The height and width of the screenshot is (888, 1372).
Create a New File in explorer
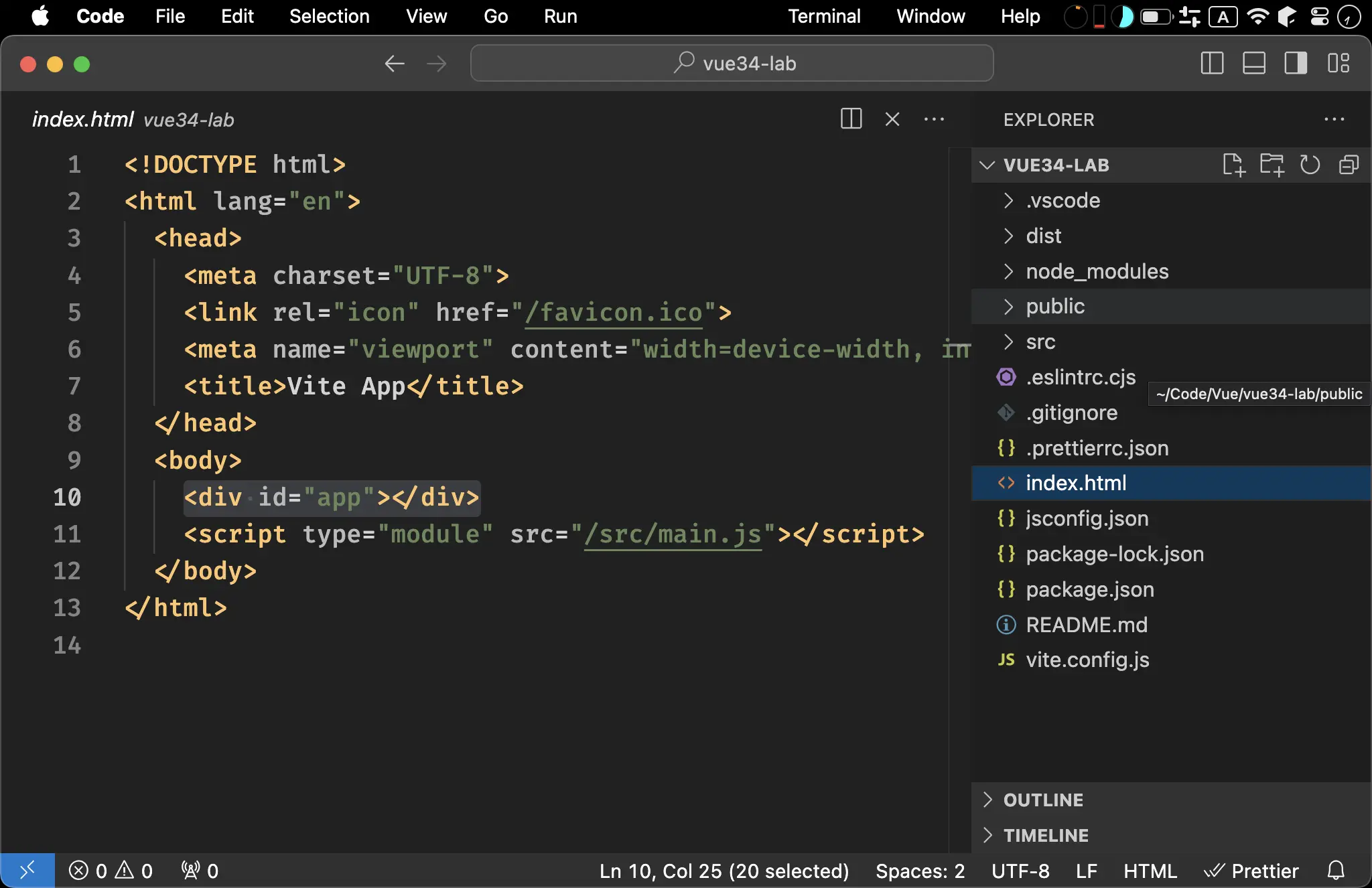point(1233,165)
